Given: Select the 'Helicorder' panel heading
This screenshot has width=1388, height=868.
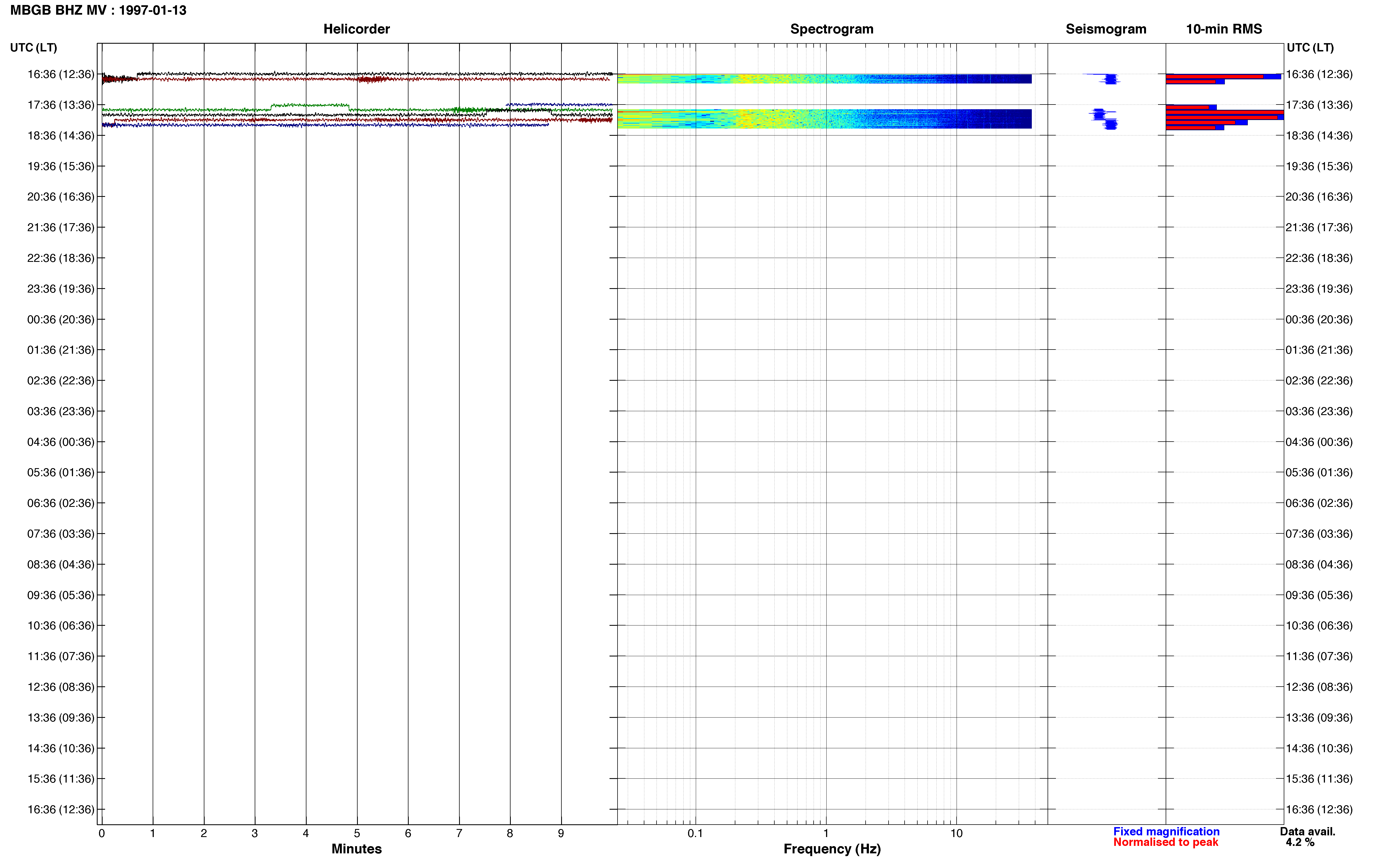Looking at the screenshot, I should 356,29.
